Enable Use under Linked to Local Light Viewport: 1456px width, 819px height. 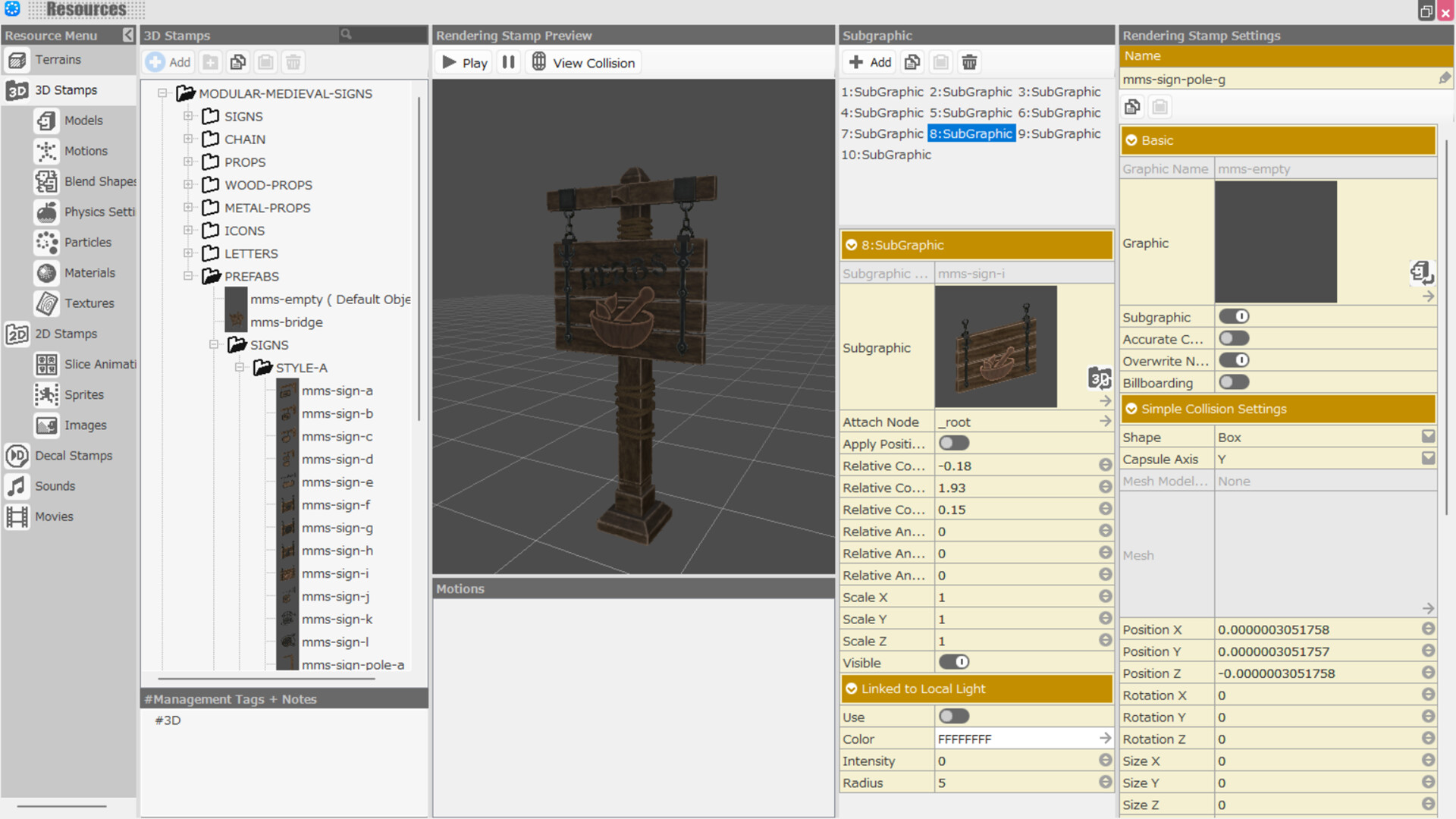[x=954, y=716]
